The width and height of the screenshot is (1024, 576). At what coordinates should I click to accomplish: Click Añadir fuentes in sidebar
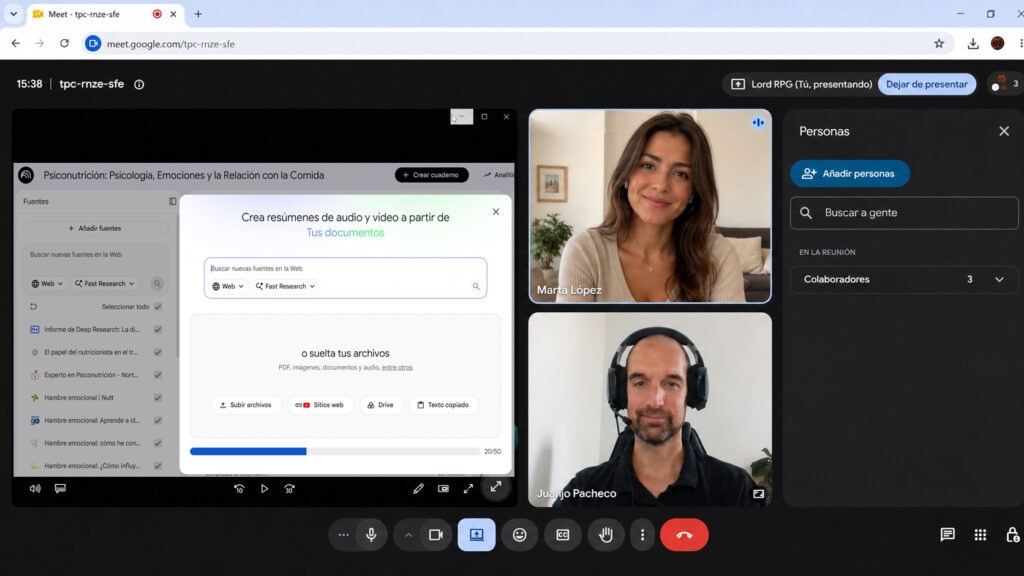point(95,229)
